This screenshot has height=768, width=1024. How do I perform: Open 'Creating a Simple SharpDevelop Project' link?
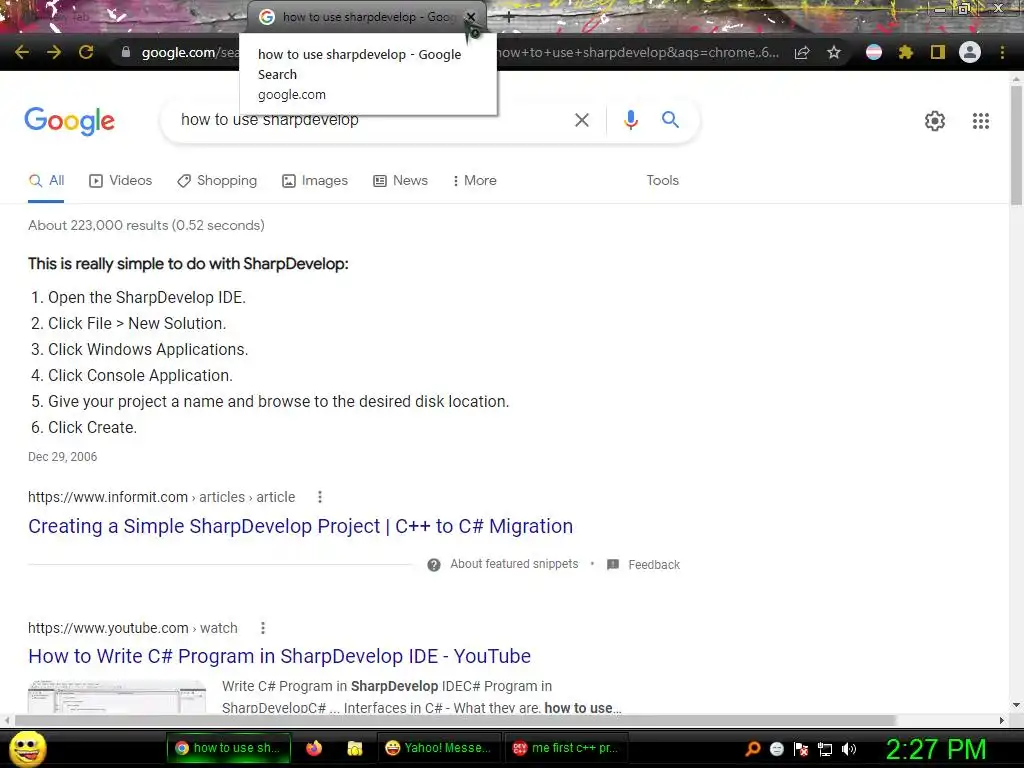[300, 526]
